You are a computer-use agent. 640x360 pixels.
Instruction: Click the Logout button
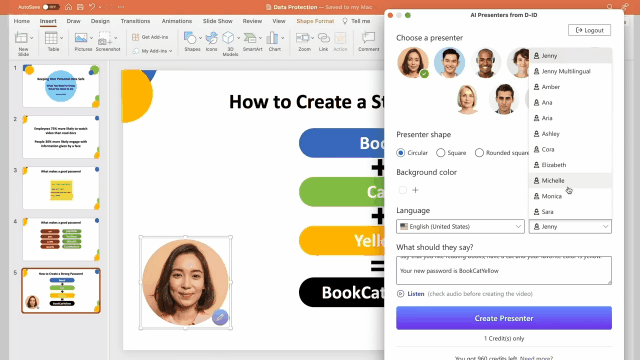click(x=589, y=30)
